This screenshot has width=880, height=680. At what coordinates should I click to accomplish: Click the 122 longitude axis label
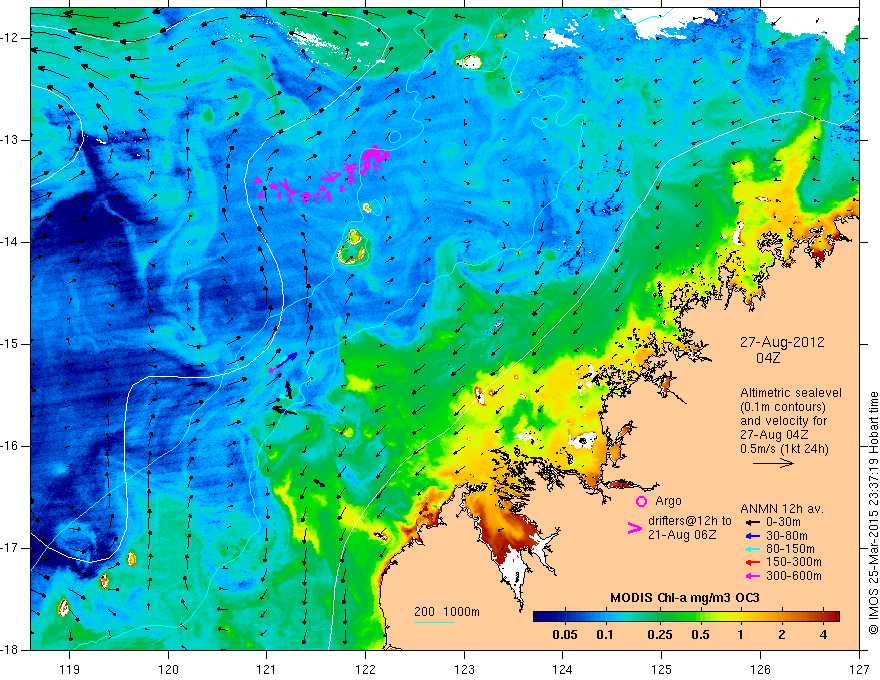(365, 669)
